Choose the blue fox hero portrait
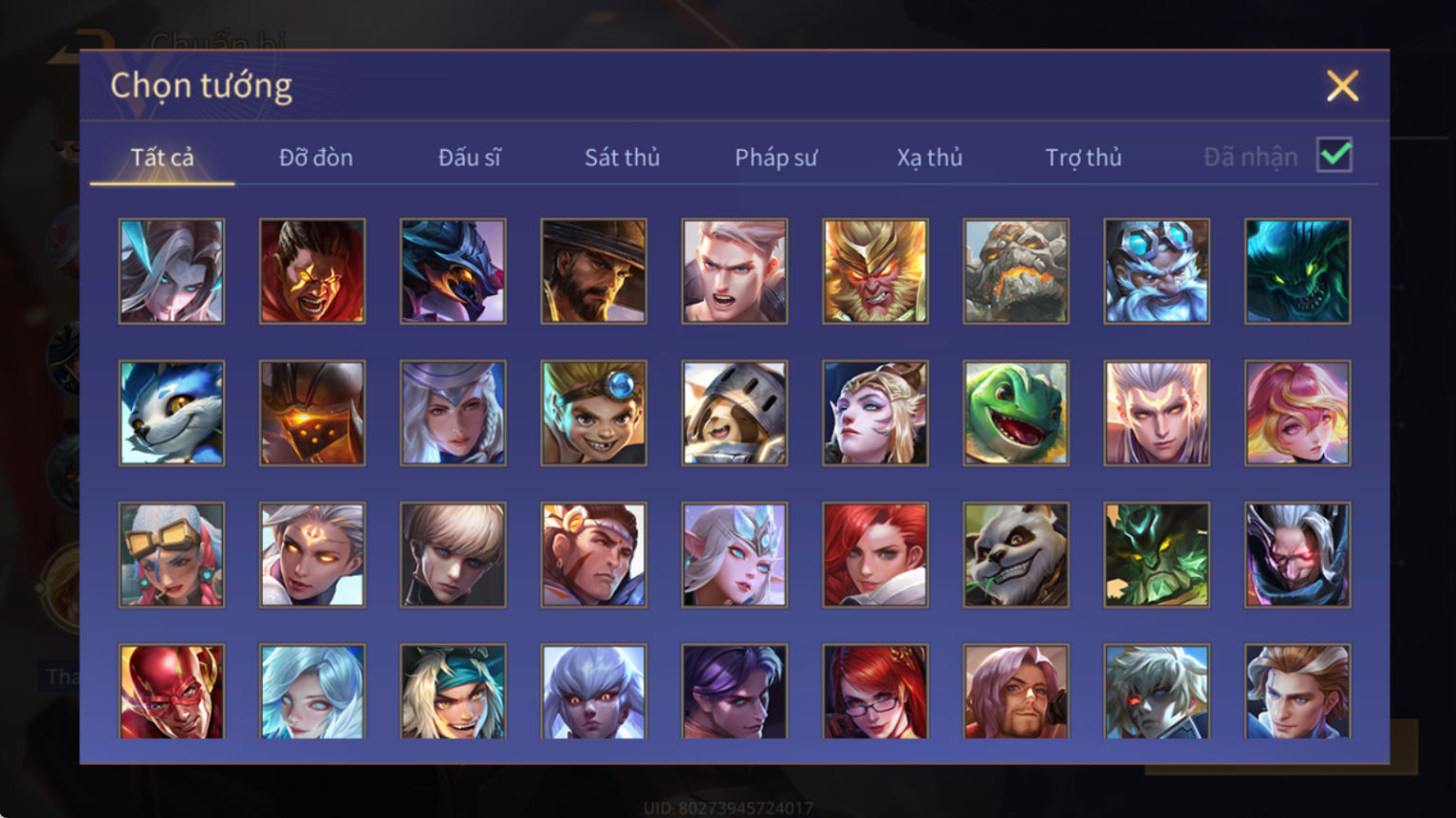The height and width of the screenshot is (818, 1456). point(172,413)
